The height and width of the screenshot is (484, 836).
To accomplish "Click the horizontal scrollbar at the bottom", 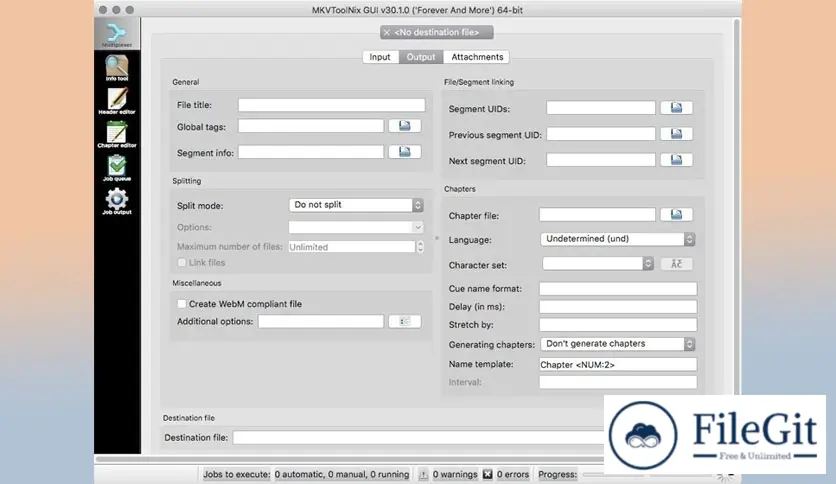I will [349, 458].
